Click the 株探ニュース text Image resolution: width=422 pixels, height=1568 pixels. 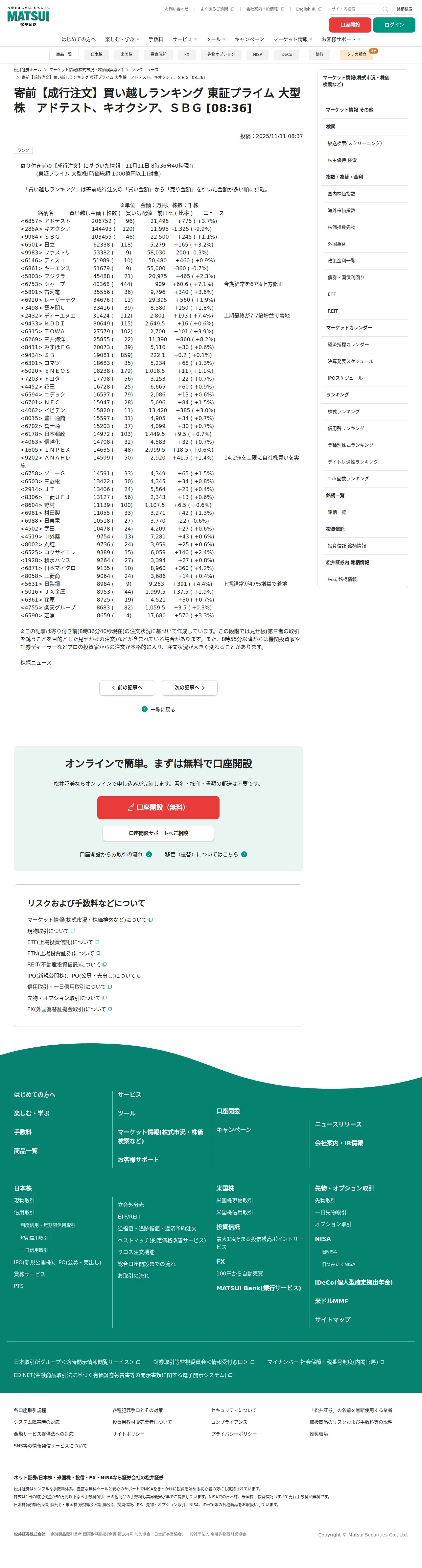point(36,663)
